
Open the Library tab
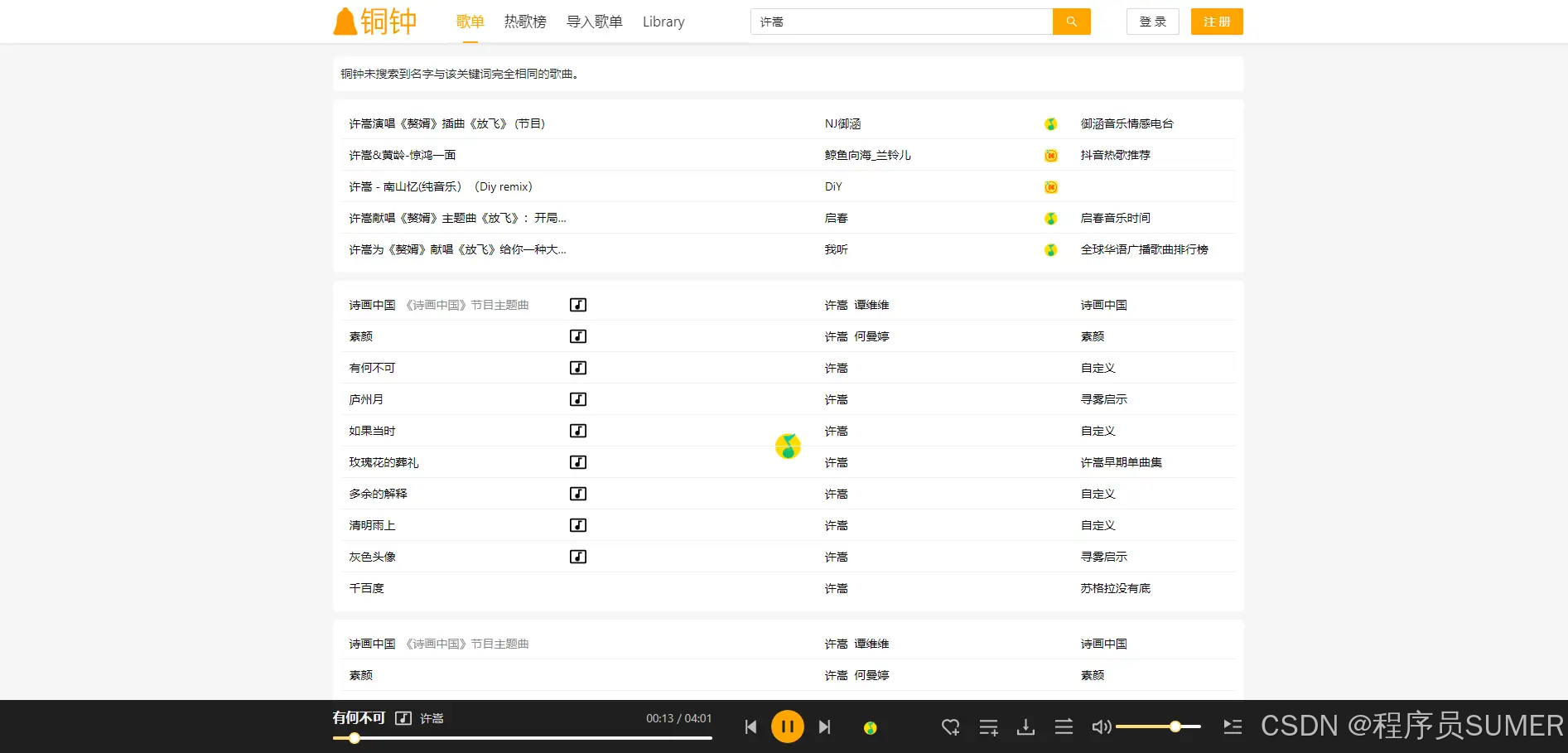(x=663, y=22)
